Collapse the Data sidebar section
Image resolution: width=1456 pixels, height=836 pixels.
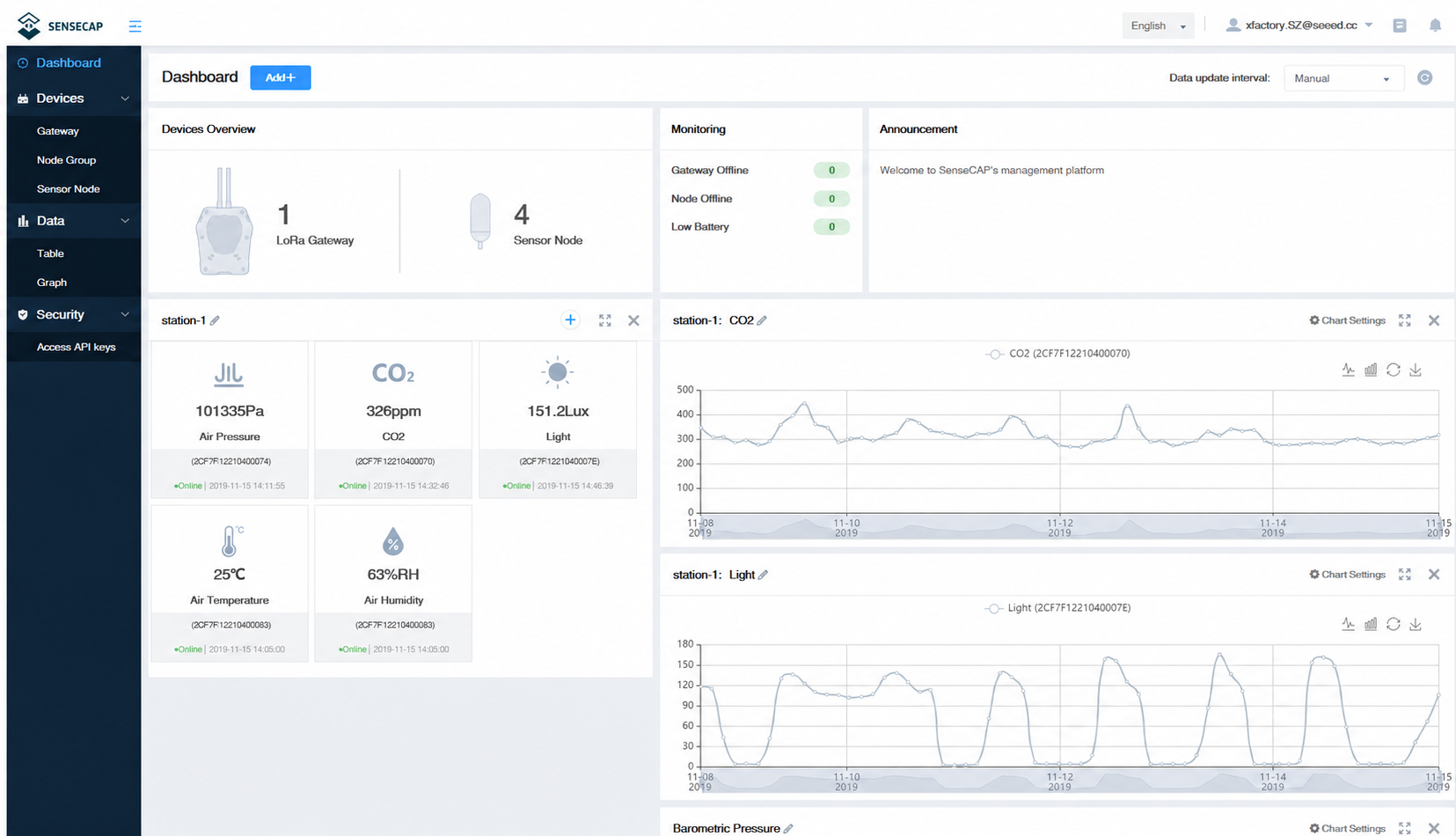point(74,221)
